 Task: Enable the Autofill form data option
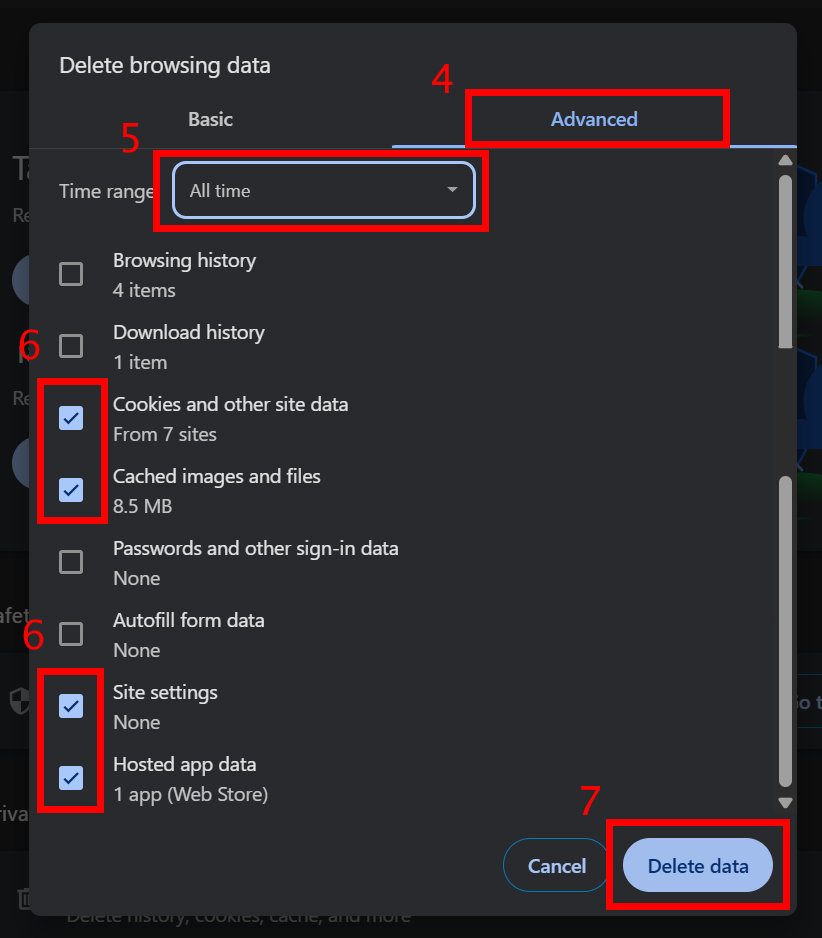71,634
